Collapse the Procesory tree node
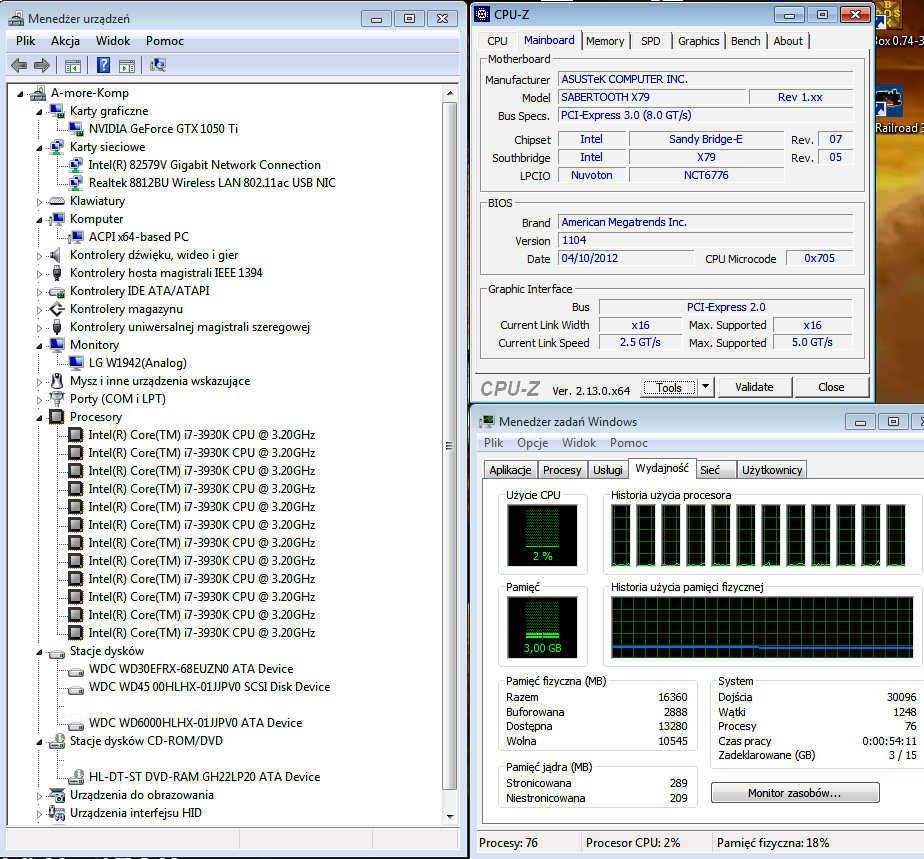The image size is (924, 859). (39, 418)
